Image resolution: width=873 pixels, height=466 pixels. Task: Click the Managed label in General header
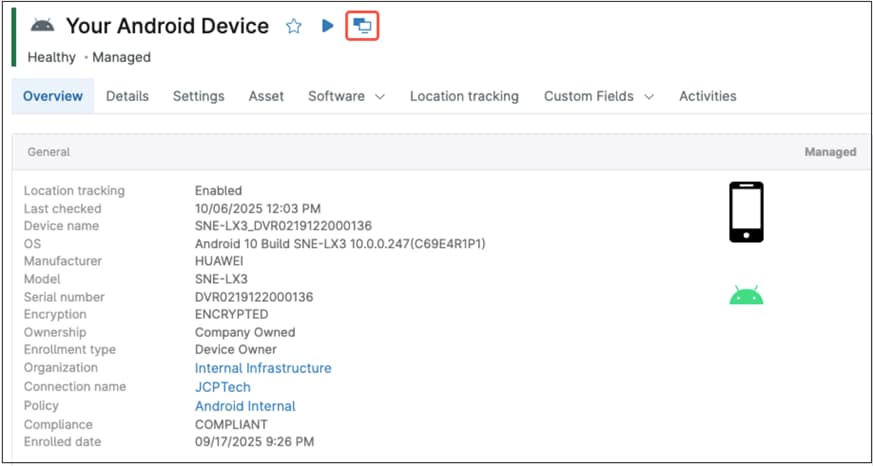tap(830, 152)
